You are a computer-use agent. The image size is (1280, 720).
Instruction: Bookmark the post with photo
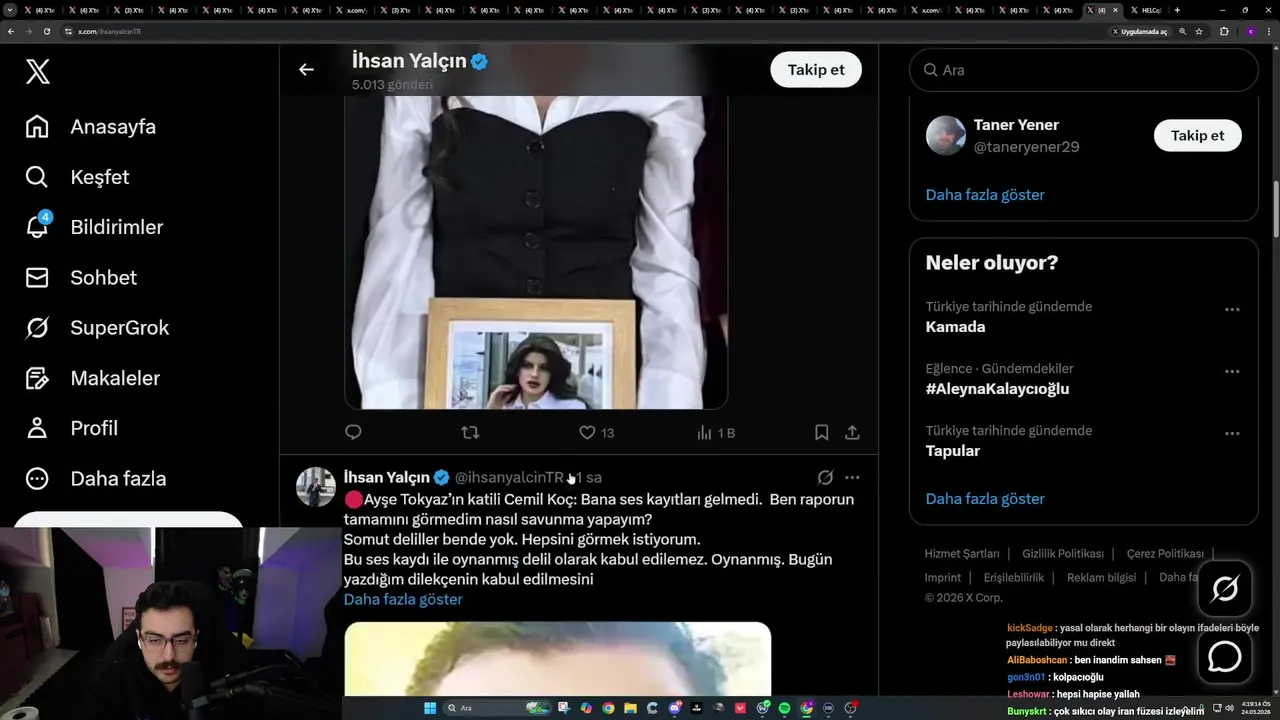821,432
